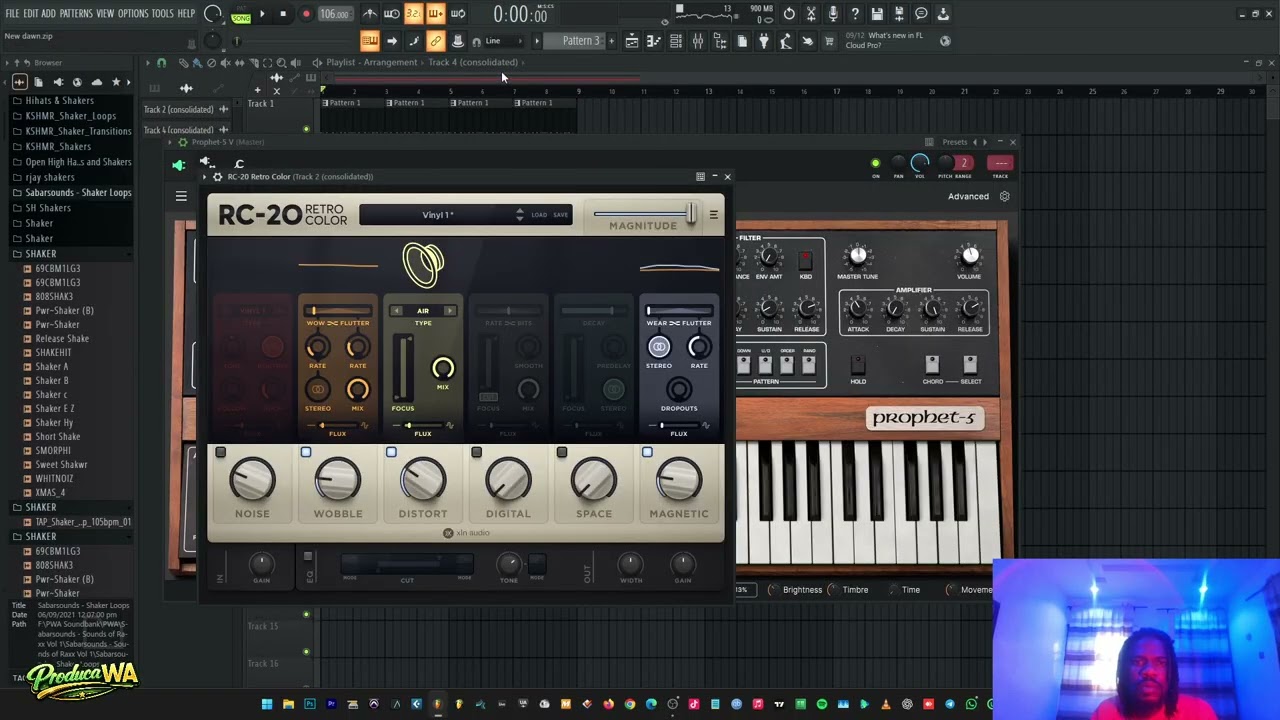Open the OPTIONS menu
Viewport: 1280px width, 720px height.
(x=133, y=14)
